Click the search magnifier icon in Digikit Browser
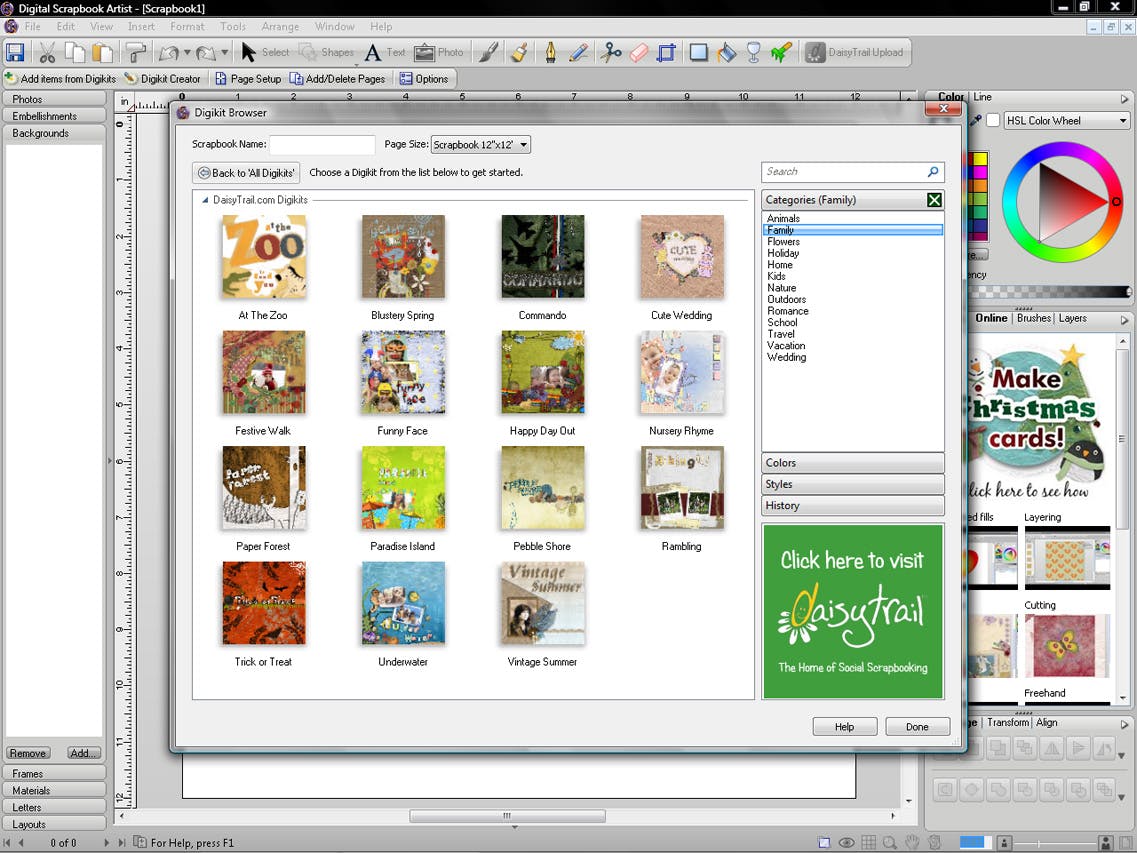Viewport: 1137px width, 853px height. coord(933,172)
